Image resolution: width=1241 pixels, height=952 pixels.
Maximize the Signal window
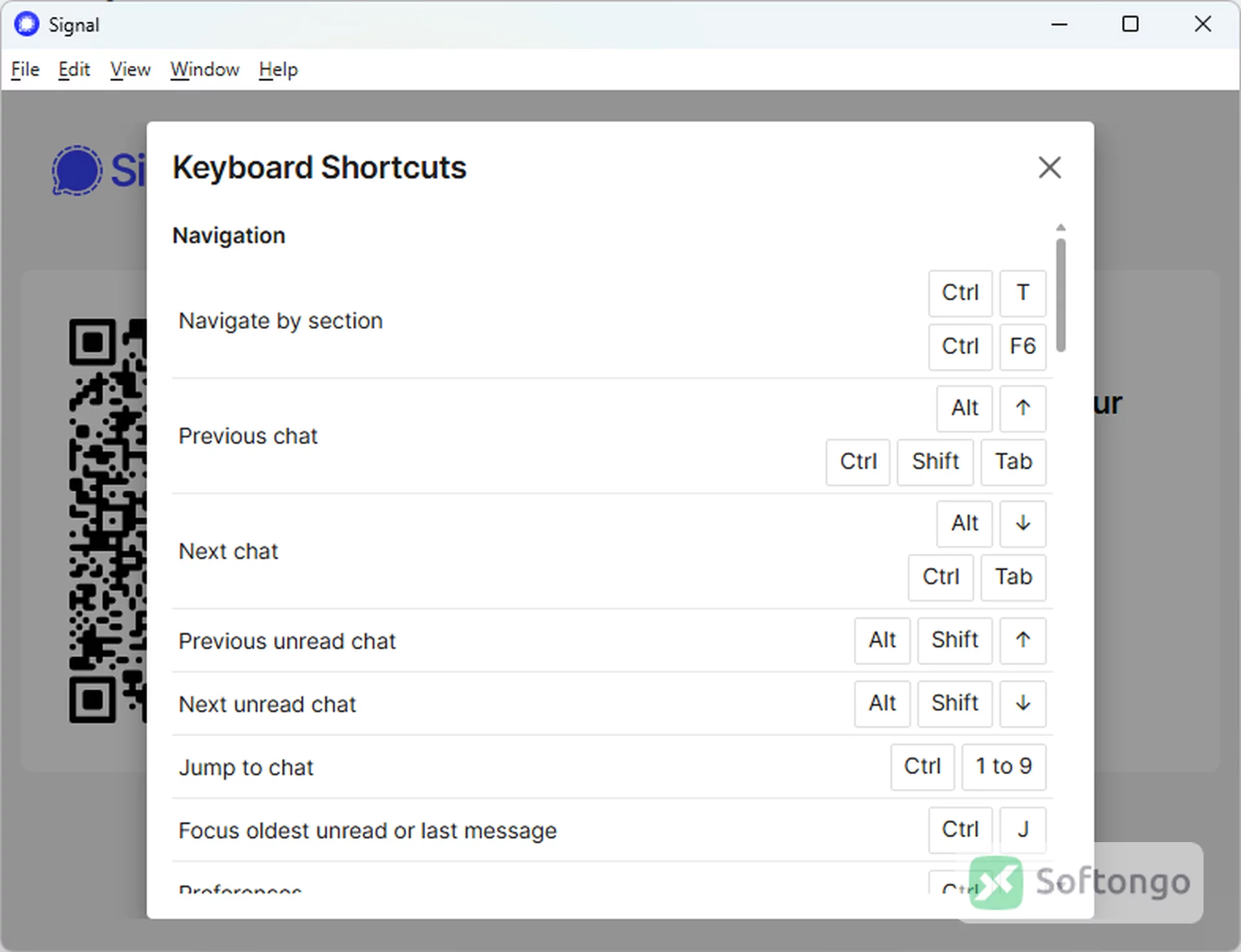click(x=1130, y=25)
